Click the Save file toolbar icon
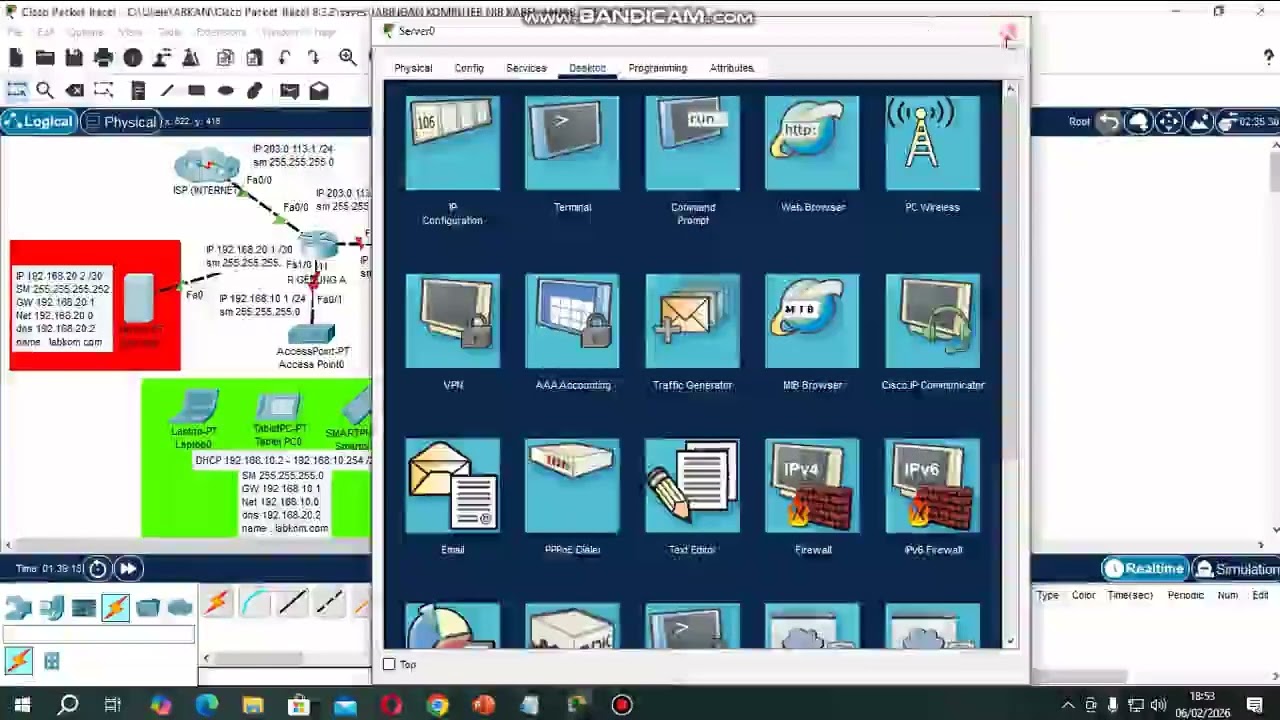 tap(74, 58)
